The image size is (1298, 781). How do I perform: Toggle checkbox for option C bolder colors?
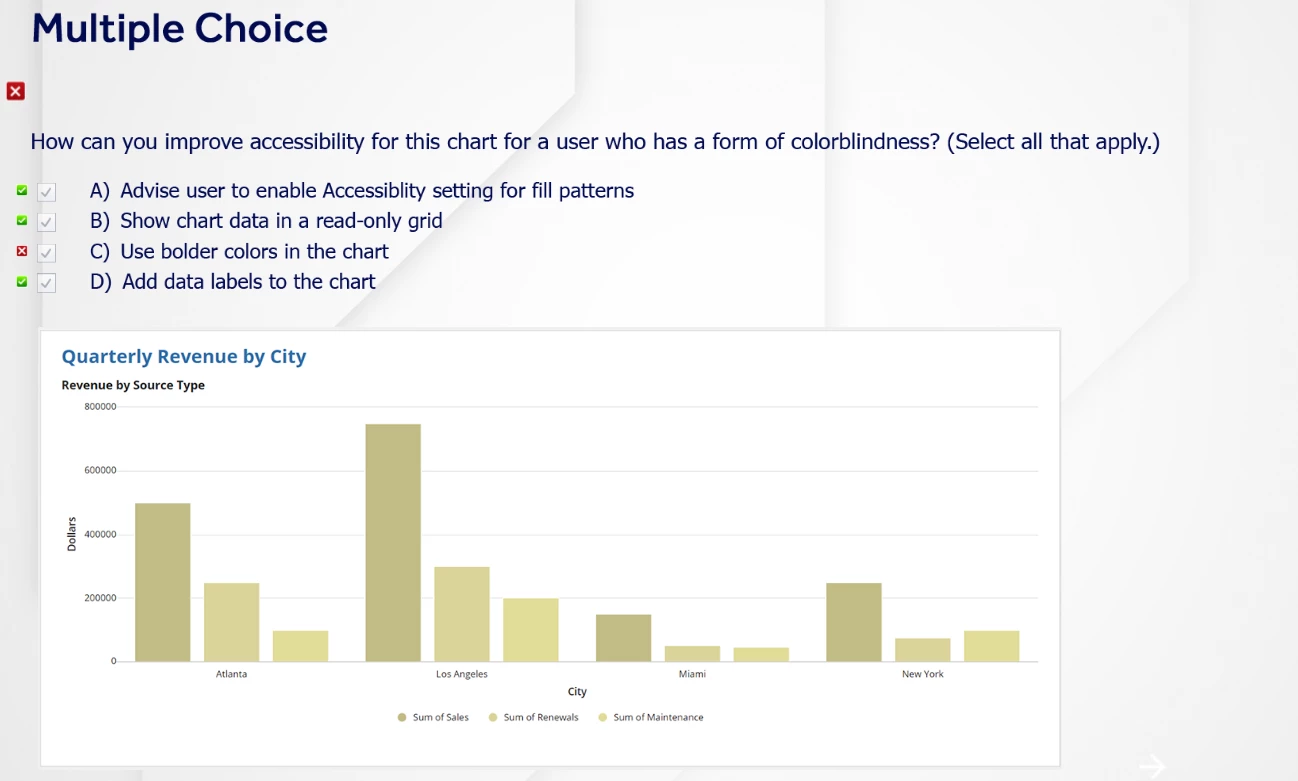coord(46,253)
